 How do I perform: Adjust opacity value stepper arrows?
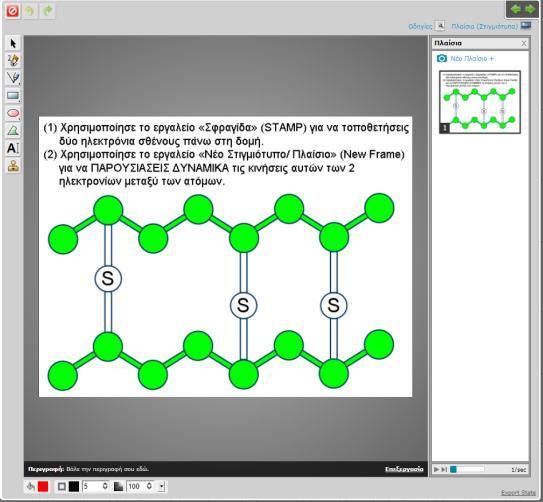pos(149,486)
